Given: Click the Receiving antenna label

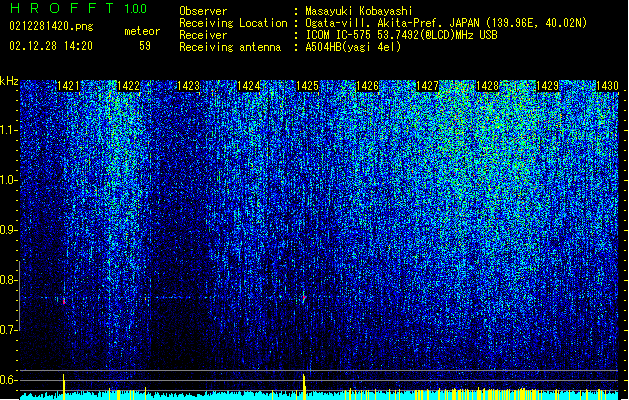Looking at the screenshot, I should 230,47.
